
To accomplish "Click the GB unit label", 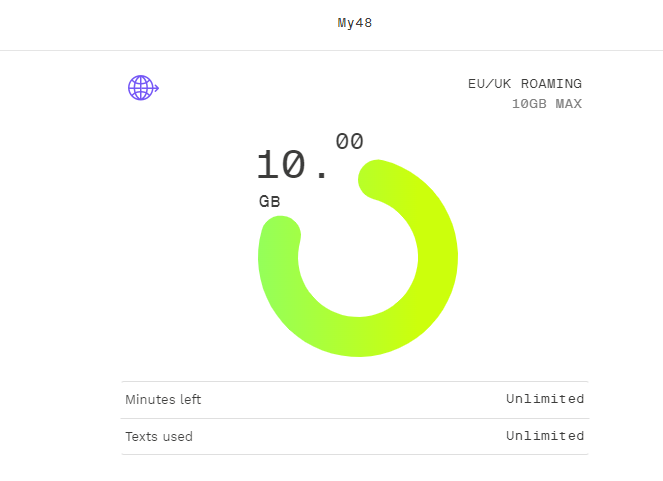I will click(269, 201).
